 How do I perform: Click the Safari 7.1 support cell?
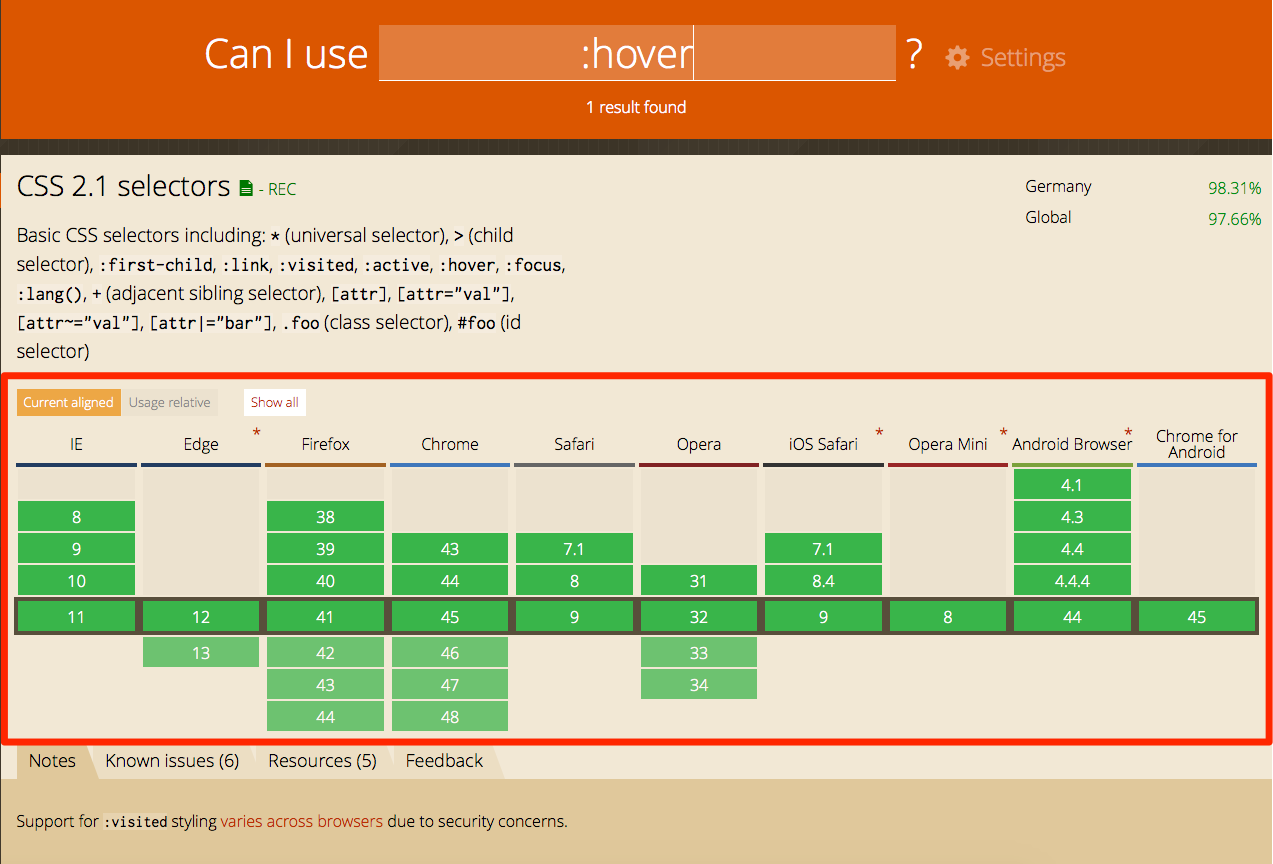pos(575,549)
